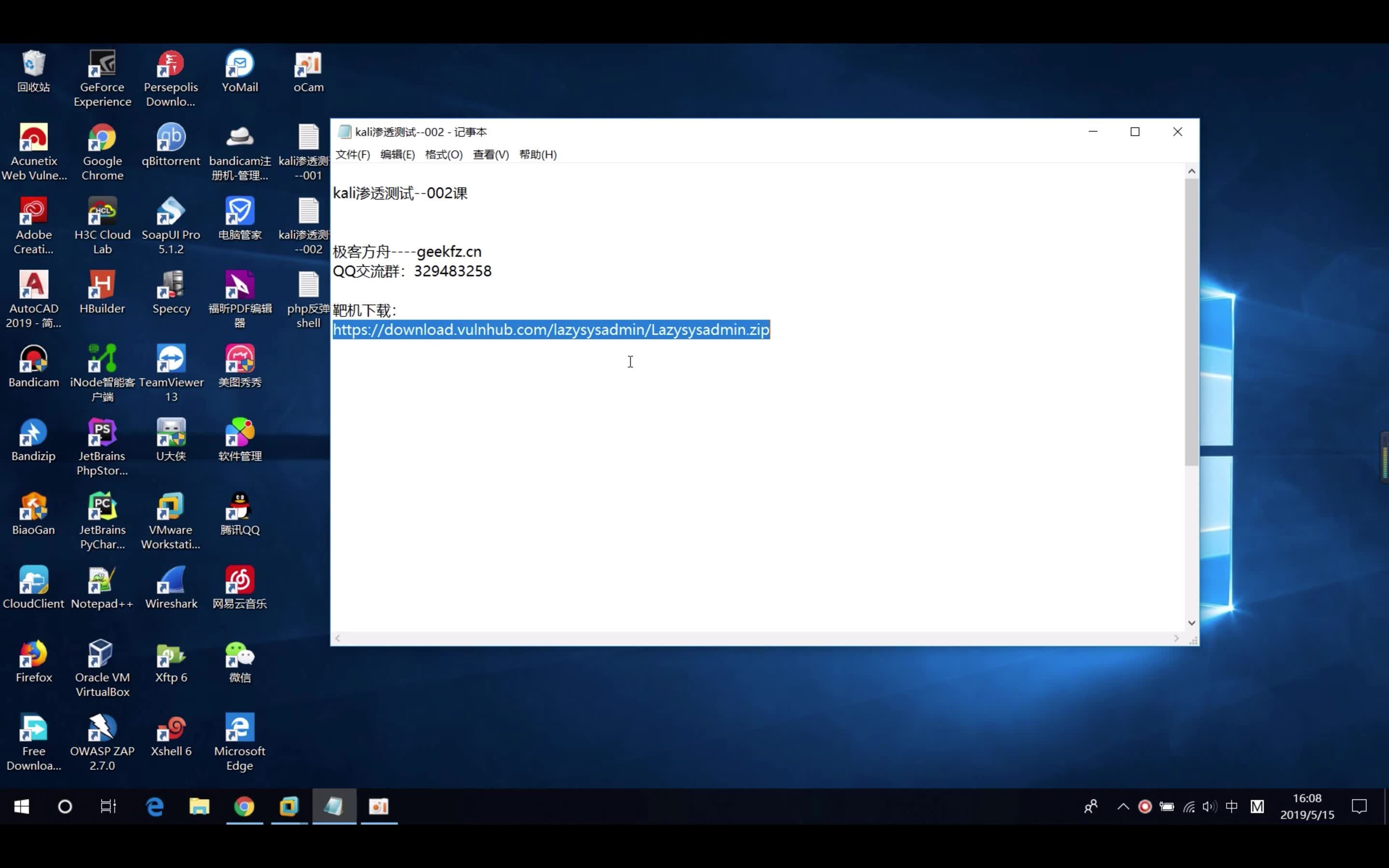Viewport: 1389px width, 868px height.
Task: Open the 格式(O) menu in Notepad
Action: click(444, 154)
